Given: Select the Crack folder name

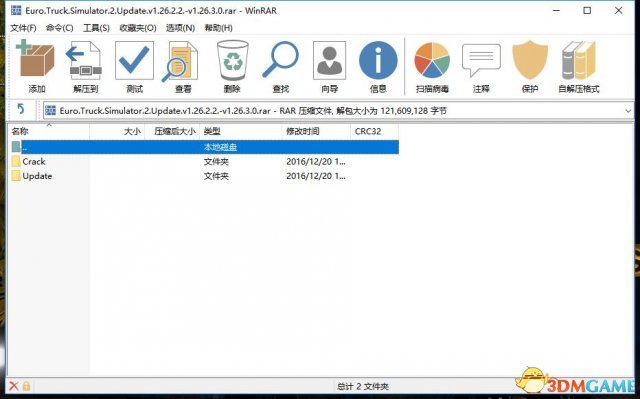Looking at the screenshot, I should tap(34, 162).
